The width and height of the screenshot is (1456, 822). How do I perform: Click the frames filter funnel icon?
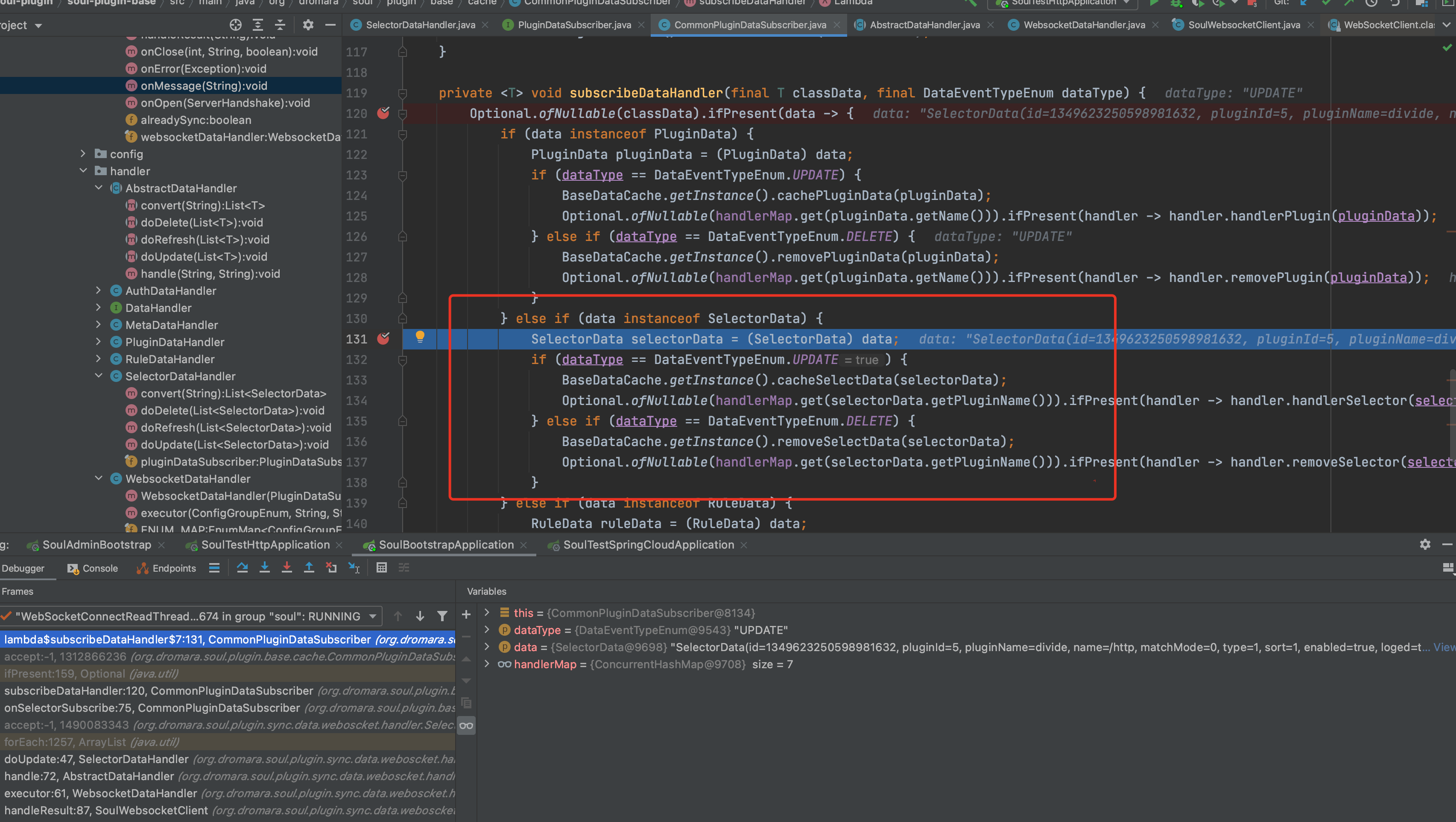[442, 616]
